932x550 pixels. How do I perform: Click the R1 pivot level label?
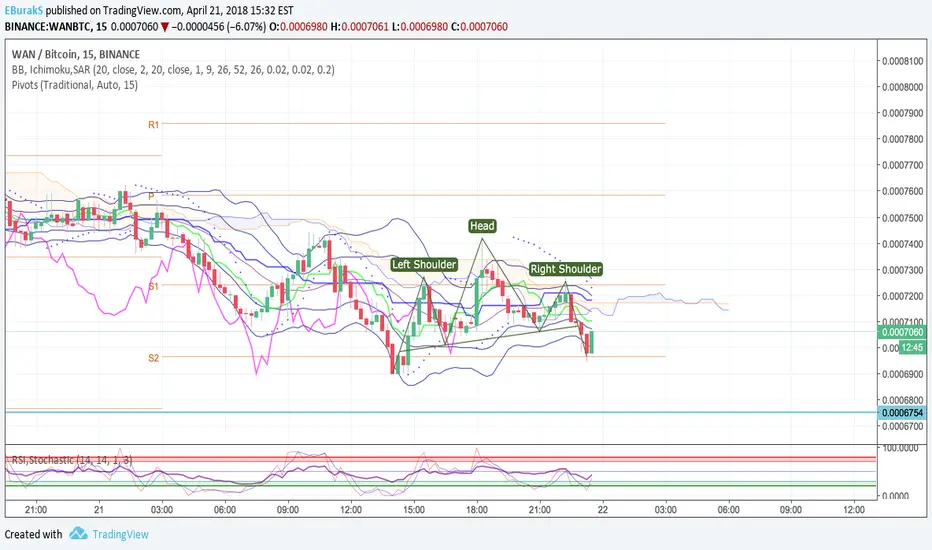click(153, 125)
